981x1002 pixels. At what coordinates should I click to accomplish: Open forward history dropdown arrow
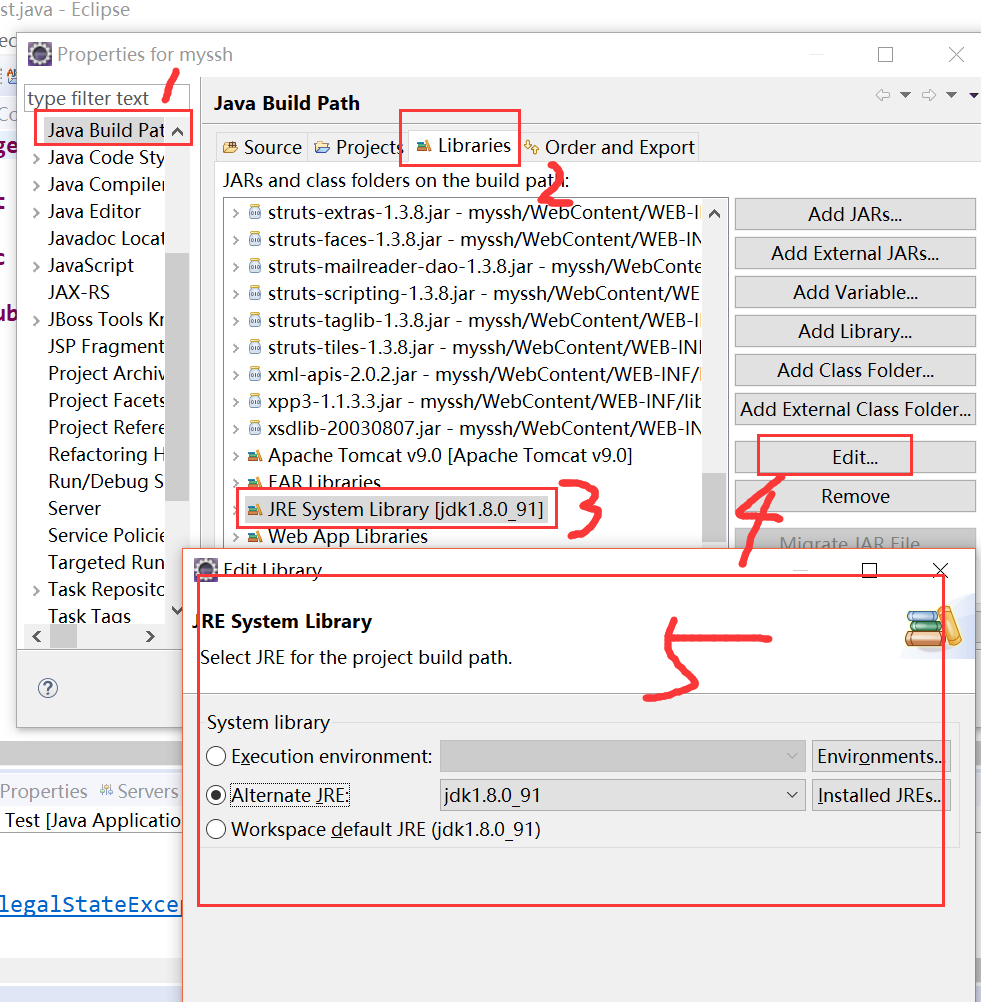[952, 95]
